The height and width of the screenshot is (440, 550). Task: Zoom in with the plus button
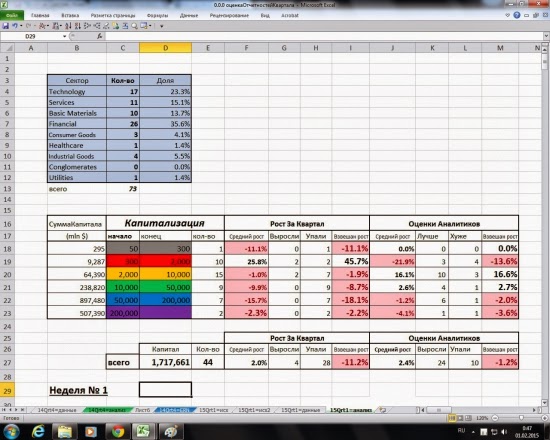pos(545,418)
